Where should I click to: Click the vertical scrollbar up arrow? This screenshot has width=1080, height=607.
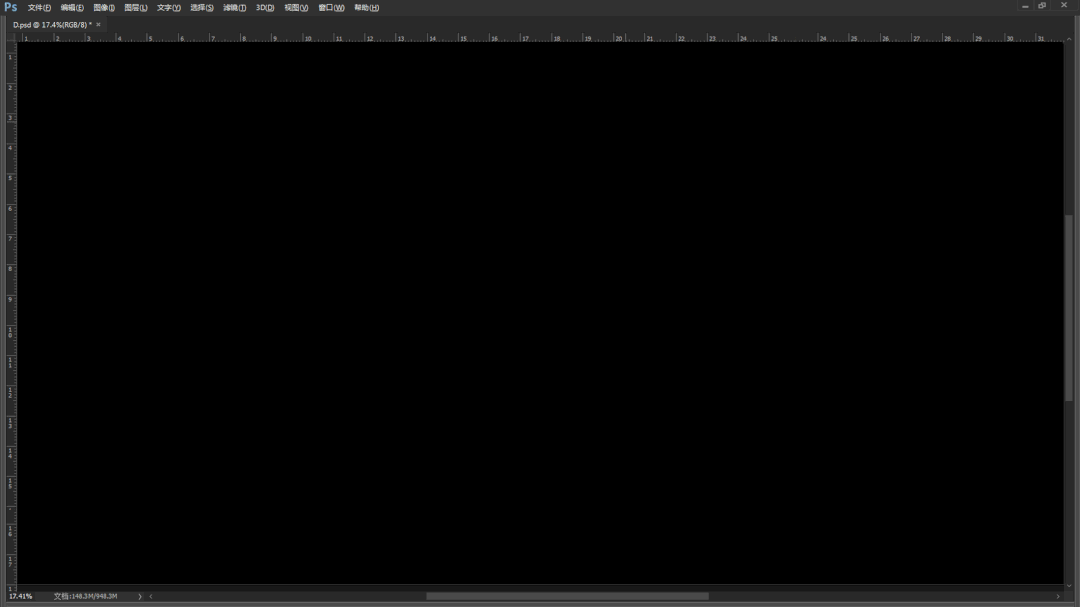(x=1069, y=39)
